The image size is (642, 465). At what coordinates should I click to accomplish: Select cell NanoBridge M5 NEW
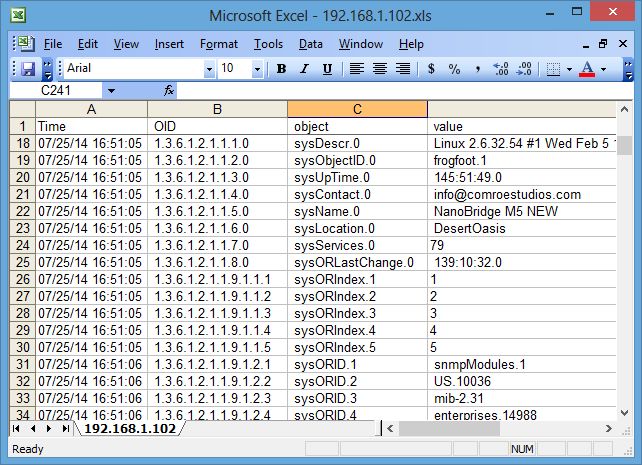522,211
